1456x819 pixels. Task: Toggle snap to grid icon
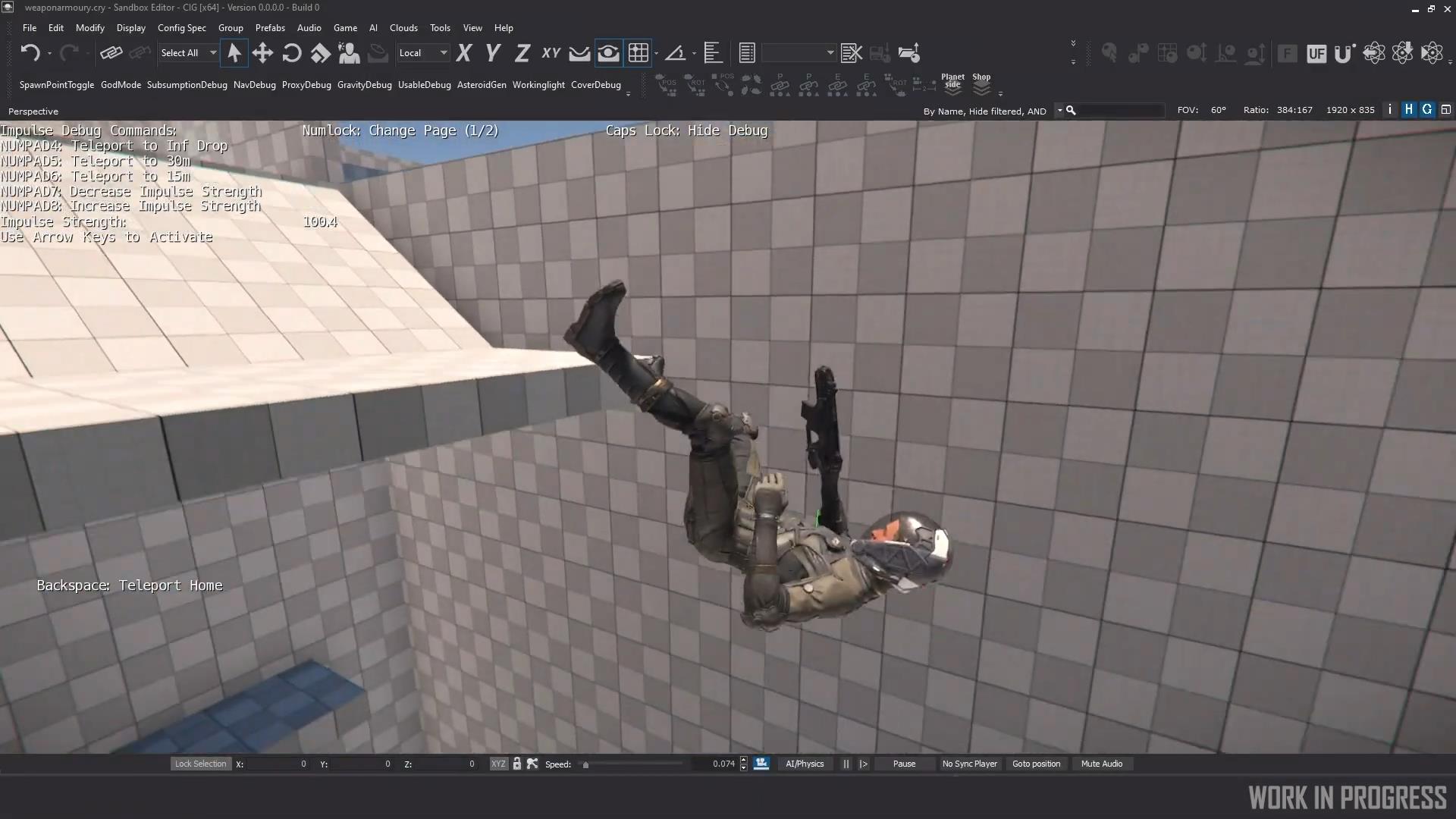638,53
